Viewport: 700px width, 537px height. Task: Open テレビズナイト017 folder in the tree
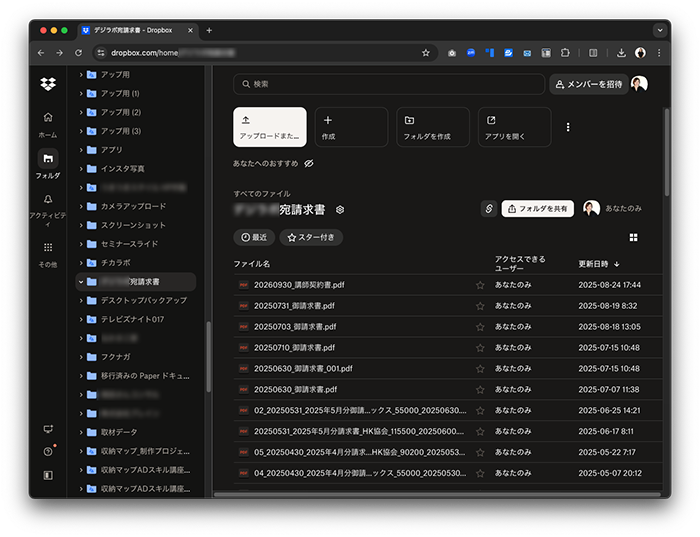point(132,319)
